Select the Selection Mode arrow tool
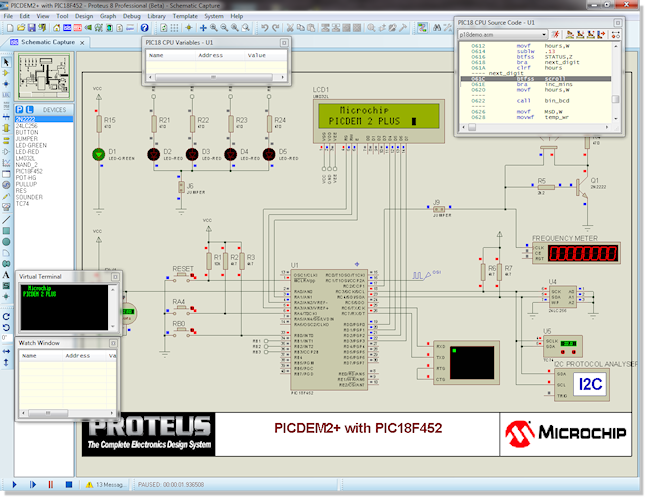Image resolution: width=646 pixels, height=498 pixels. pos(6,62)
